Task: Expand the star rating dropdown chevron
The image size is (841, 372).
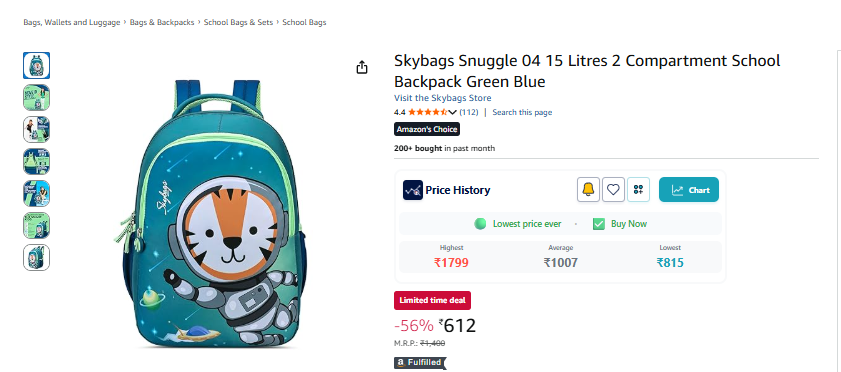Action: (452, 113)
